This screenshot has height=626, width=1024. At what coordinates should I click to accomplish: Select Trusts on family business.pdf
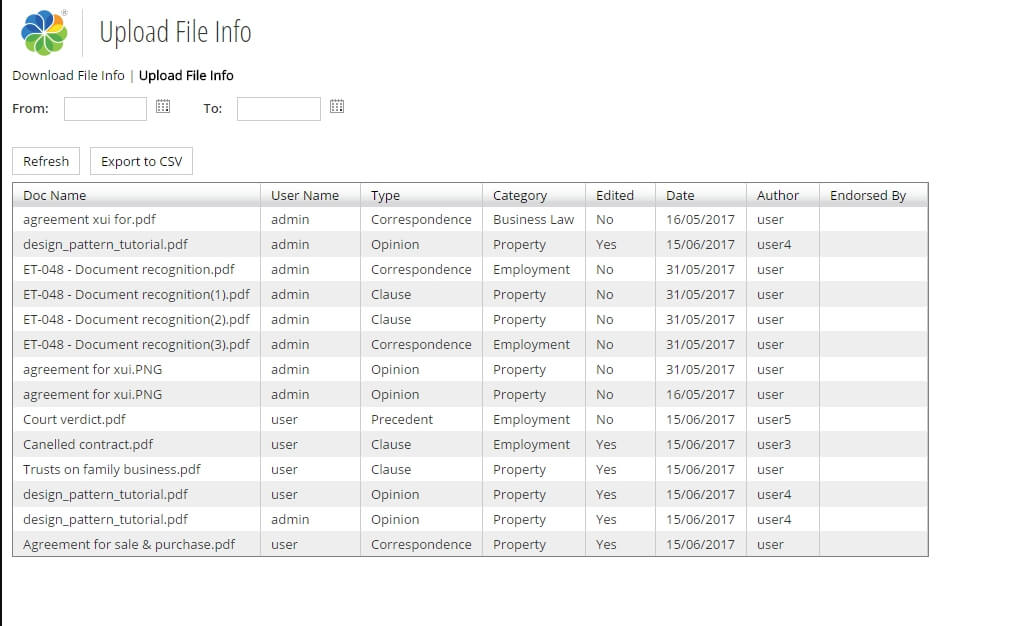tap(112, 469)
